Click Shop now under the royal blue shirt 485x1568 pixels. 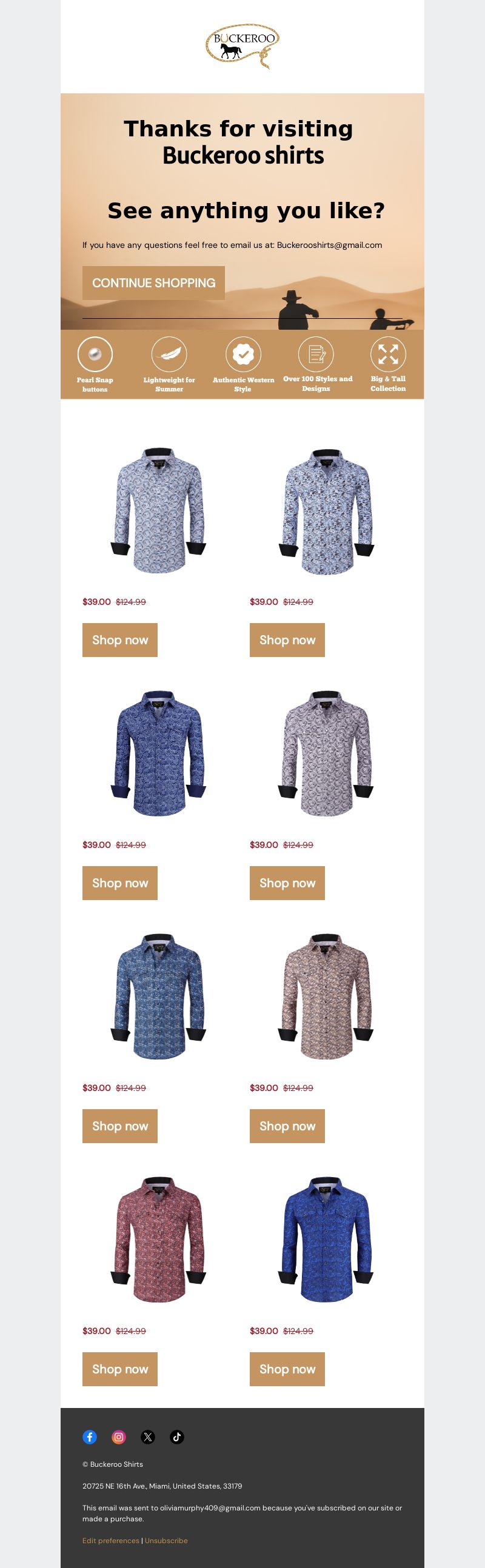pos(287,1369)
